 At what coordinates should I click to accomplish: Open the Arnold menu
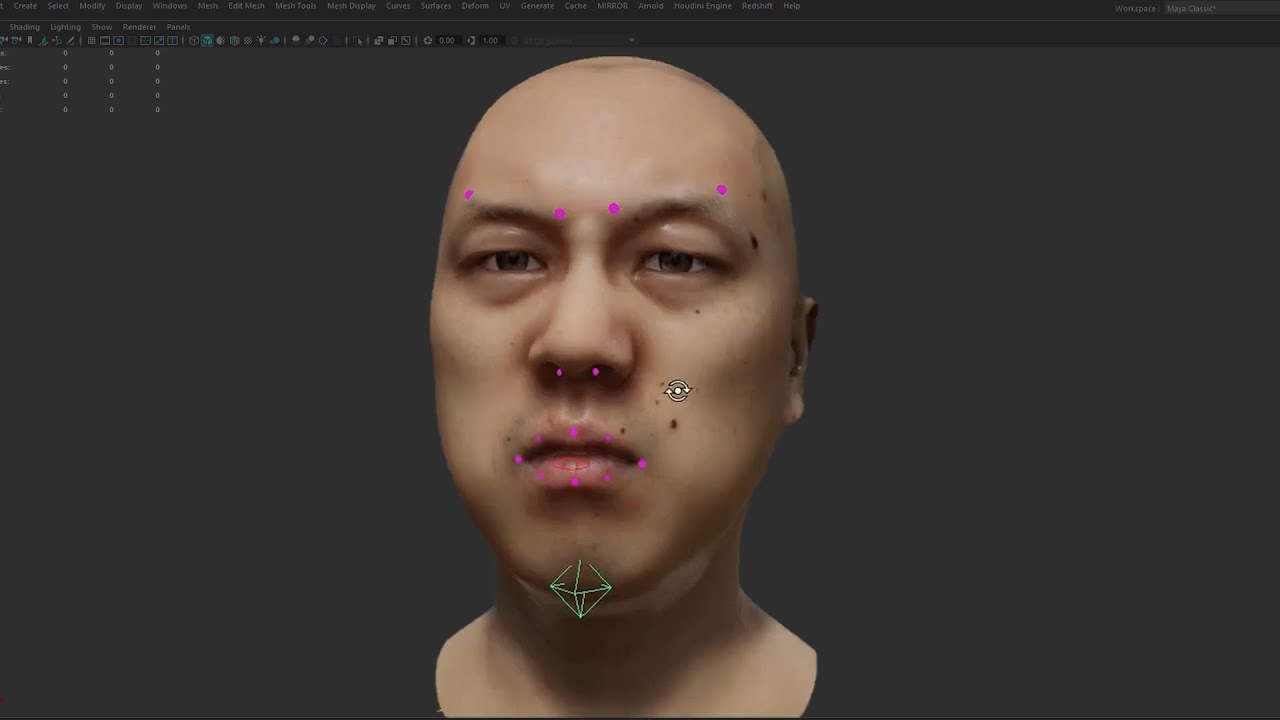point(650,6)
